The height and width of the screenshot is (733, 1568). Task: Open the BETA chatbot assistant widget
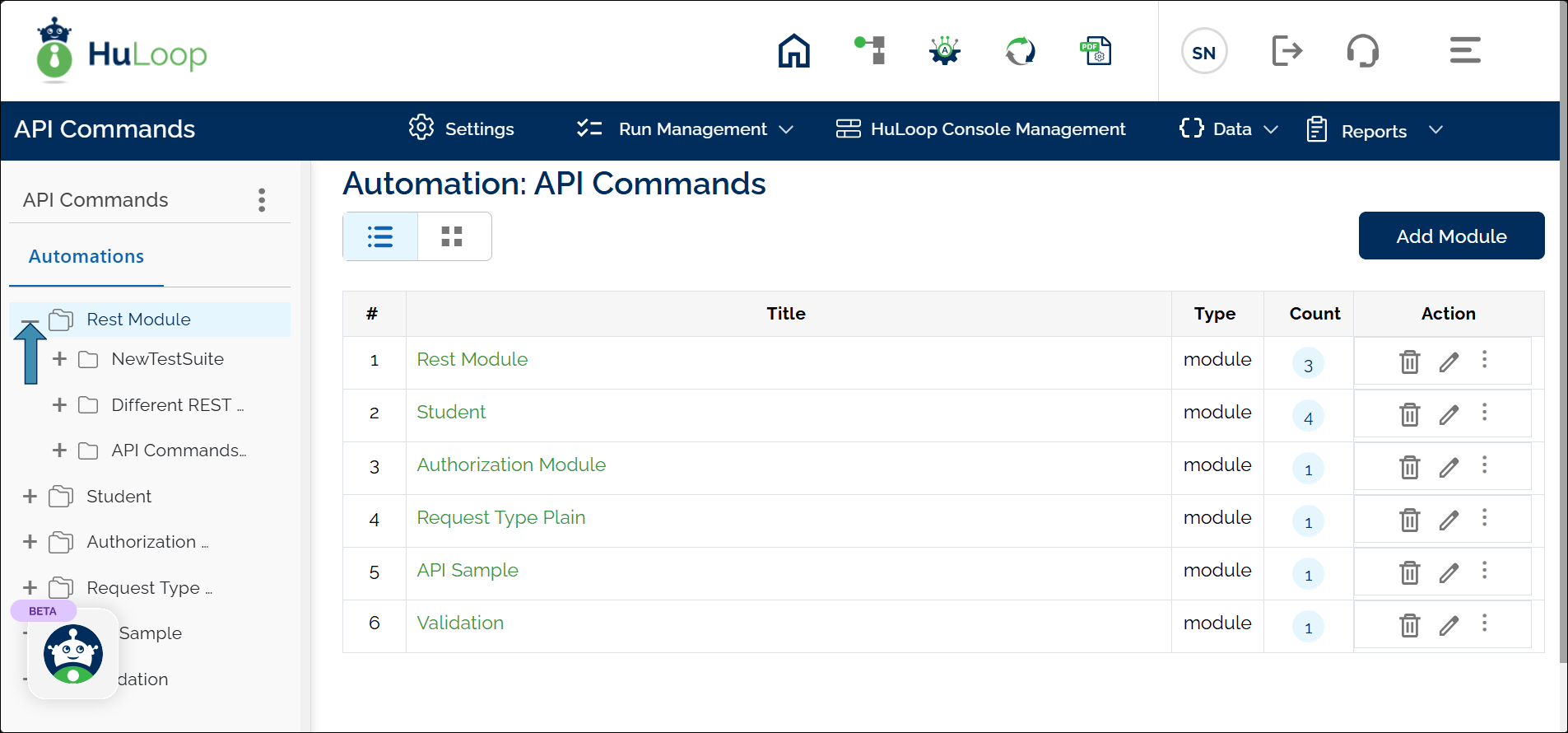pos(73,654)
